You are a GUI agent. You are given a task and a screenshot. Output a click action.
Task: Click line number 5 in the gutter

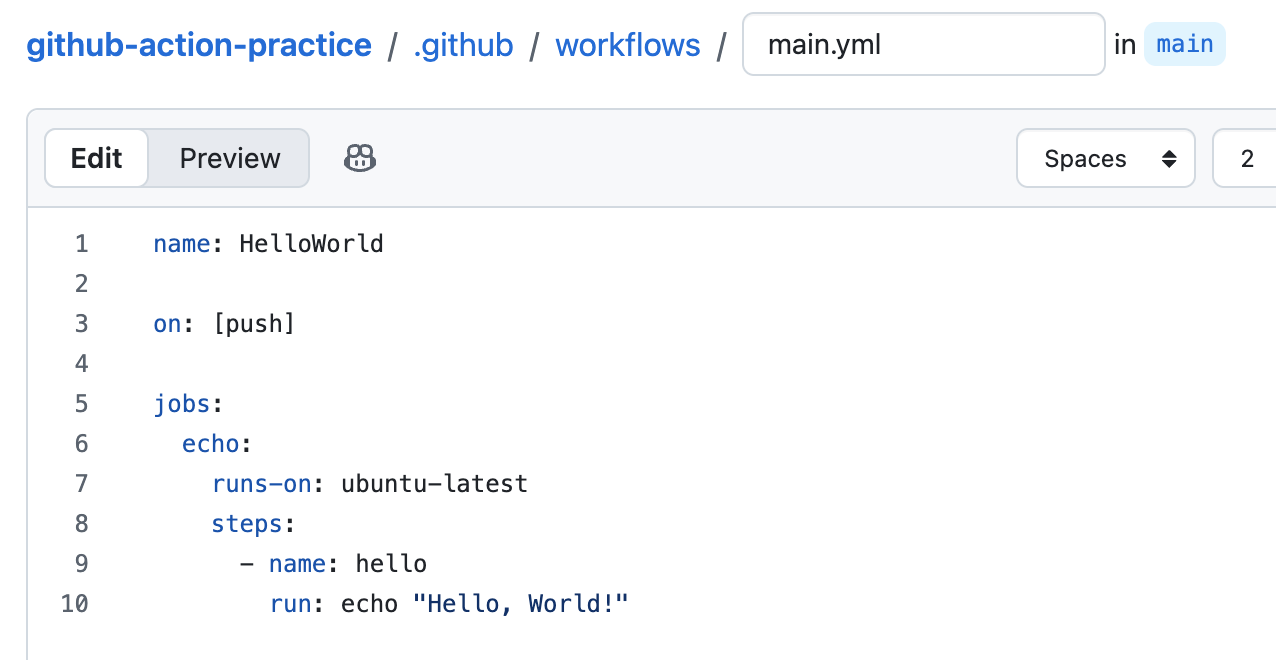click(x=81, y=404)
